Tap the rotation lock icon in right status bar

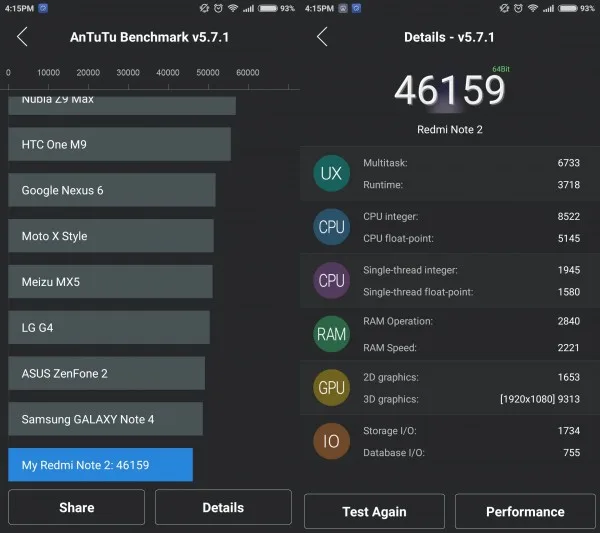click(x=504, y=8)
